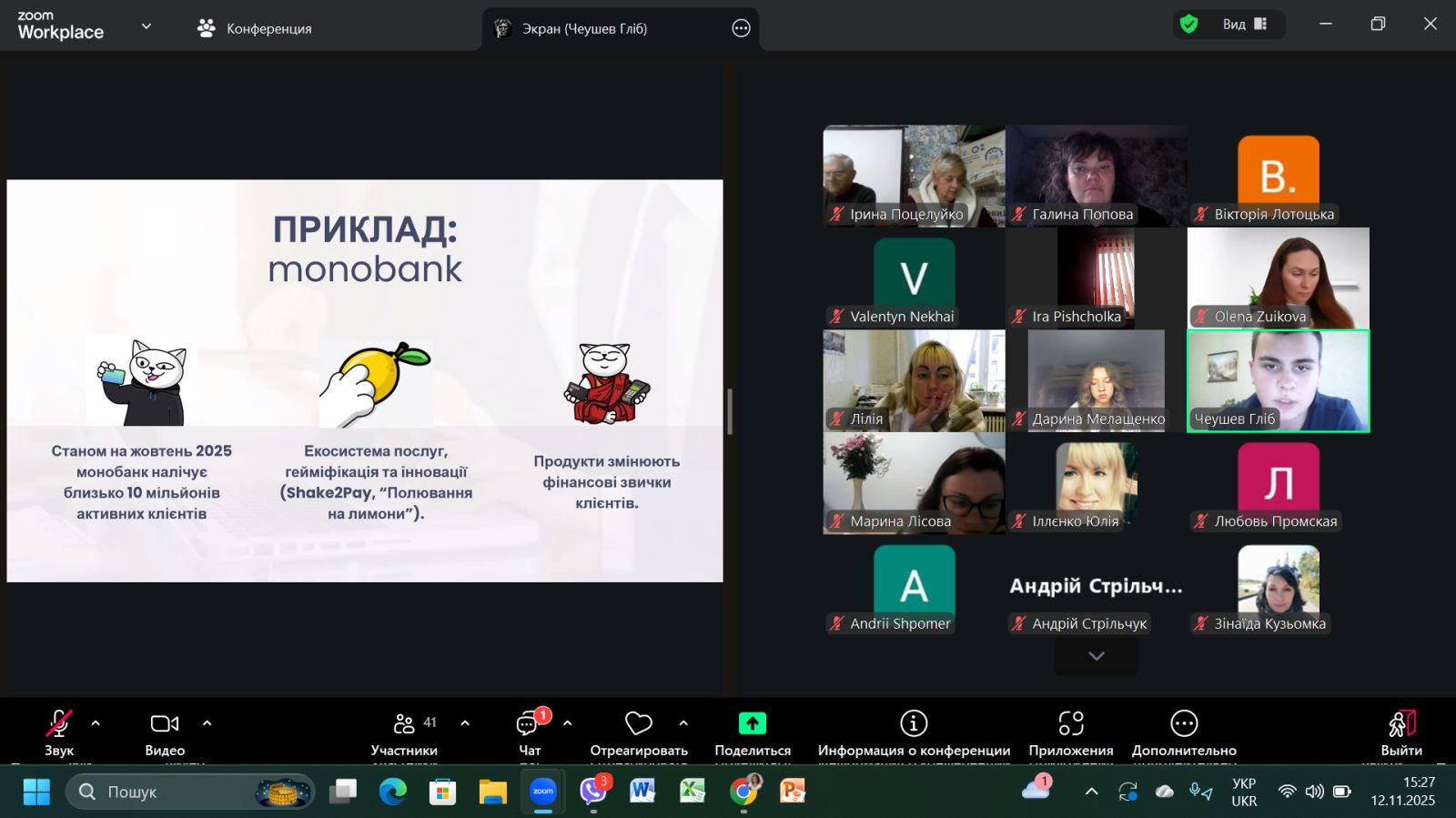Screen dimensions: 1456x818
Task: Toggle the Video camera on
Action: click(164, 724)
